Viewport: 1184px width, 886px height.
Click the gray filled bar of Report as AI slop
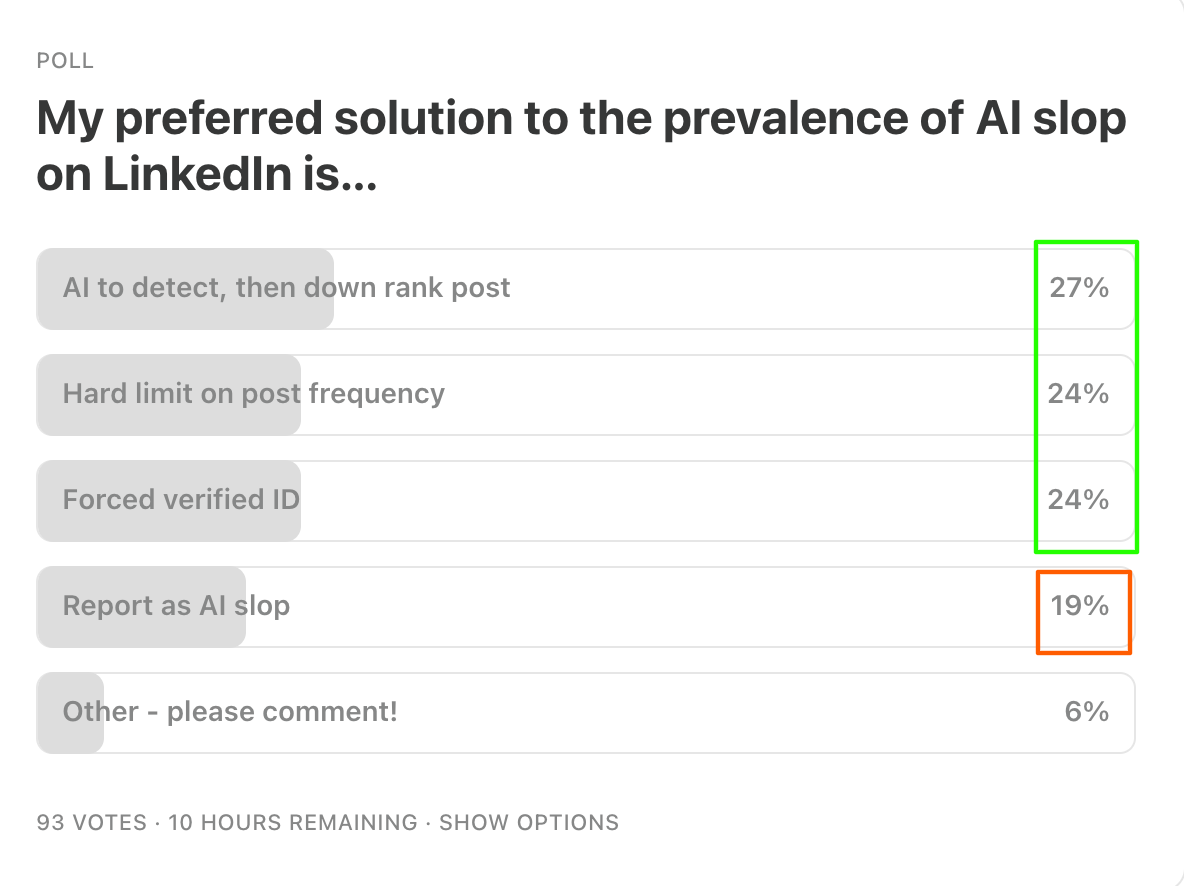tap(141, 607)
